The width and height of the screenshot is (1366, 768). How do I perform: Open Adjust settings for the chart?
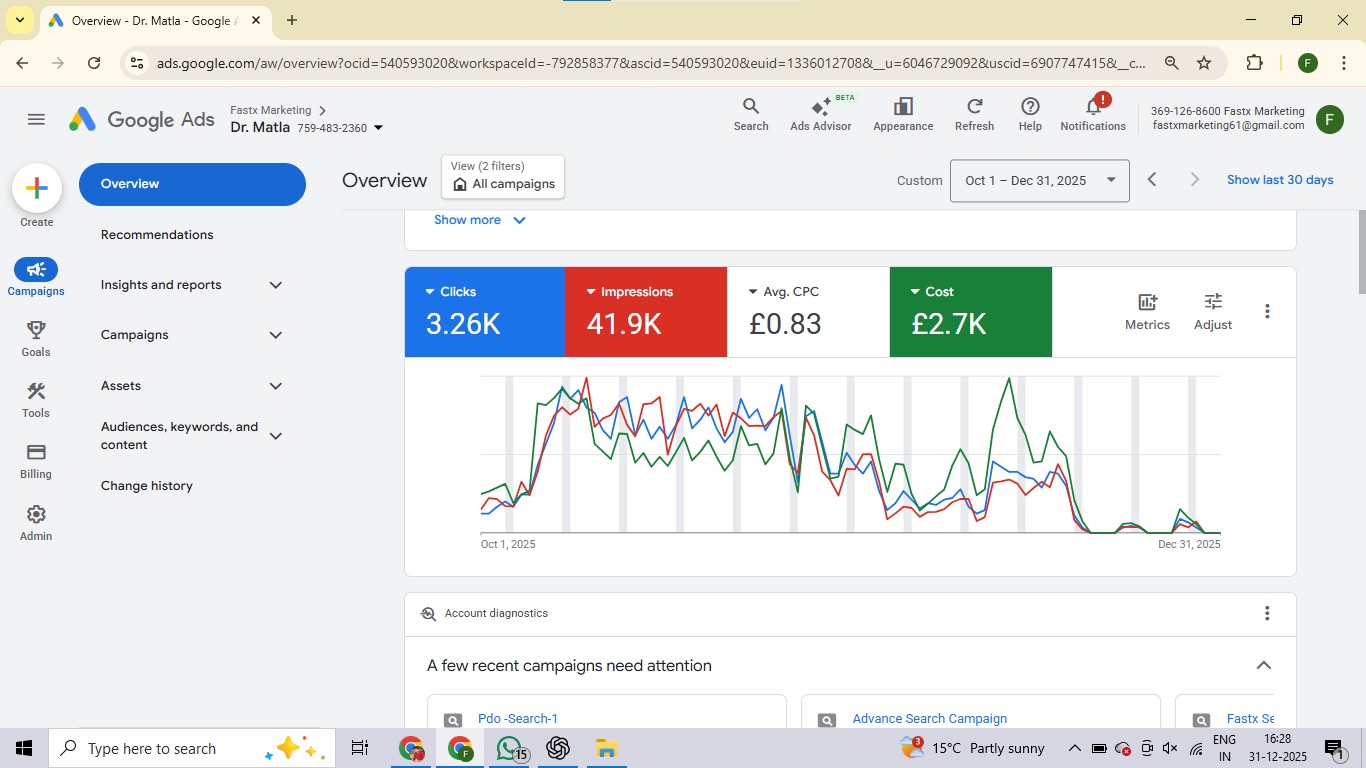click(1212, 311)
